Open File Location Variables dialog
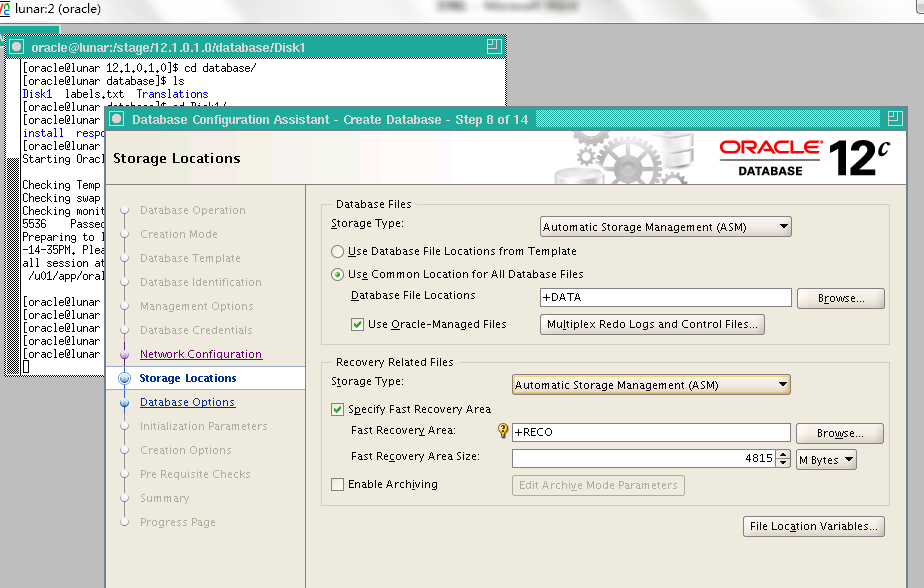 814,526
